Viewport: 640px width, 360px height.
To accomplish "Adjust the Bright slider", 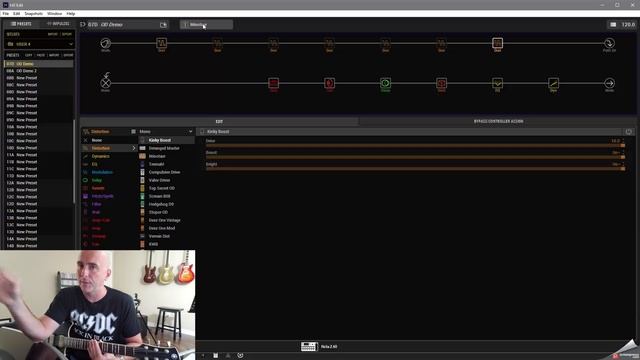I will [415, 169].
